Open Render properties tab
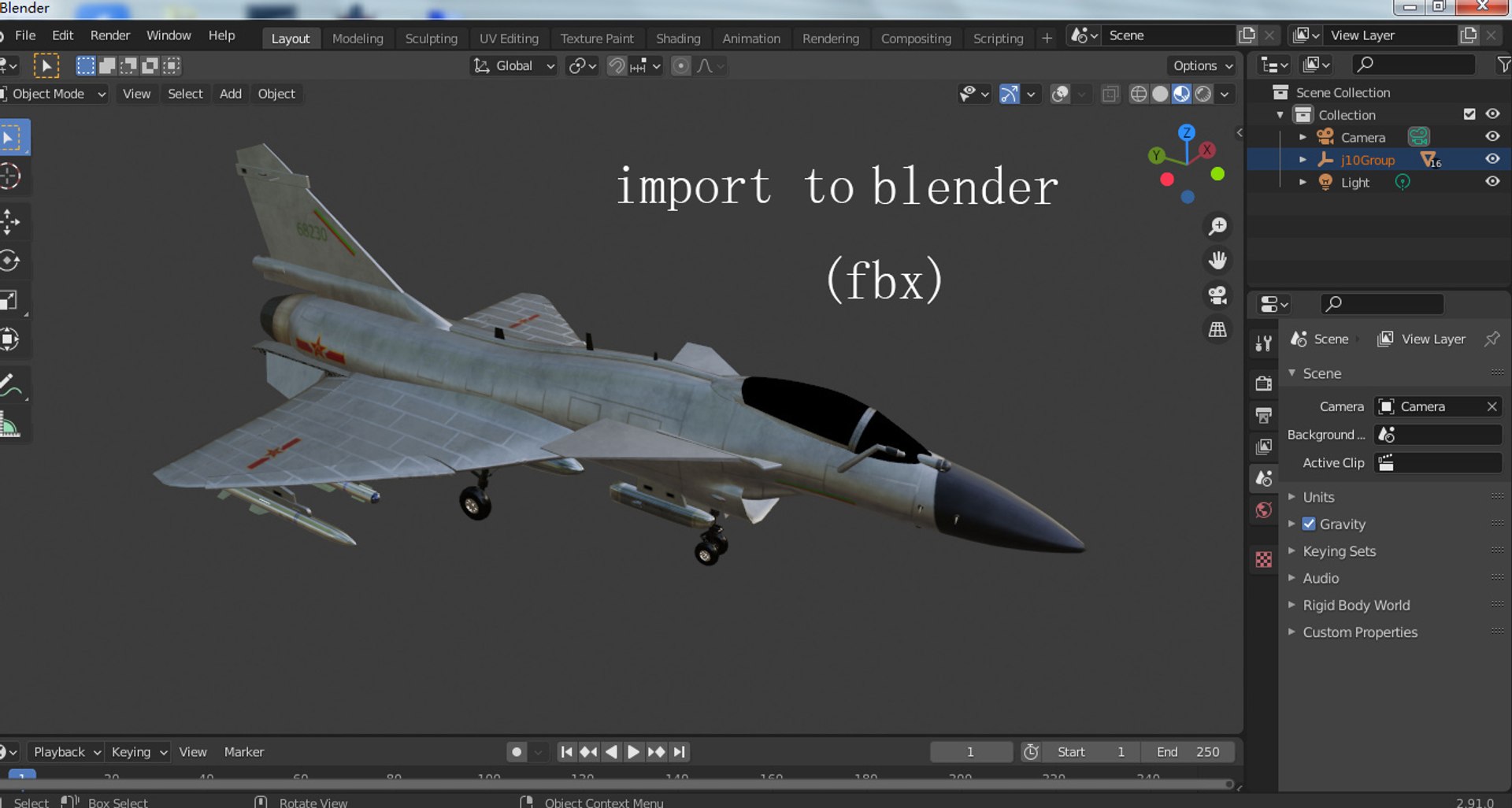Viewport: 1512px width, 808px height. (1264, 384)
